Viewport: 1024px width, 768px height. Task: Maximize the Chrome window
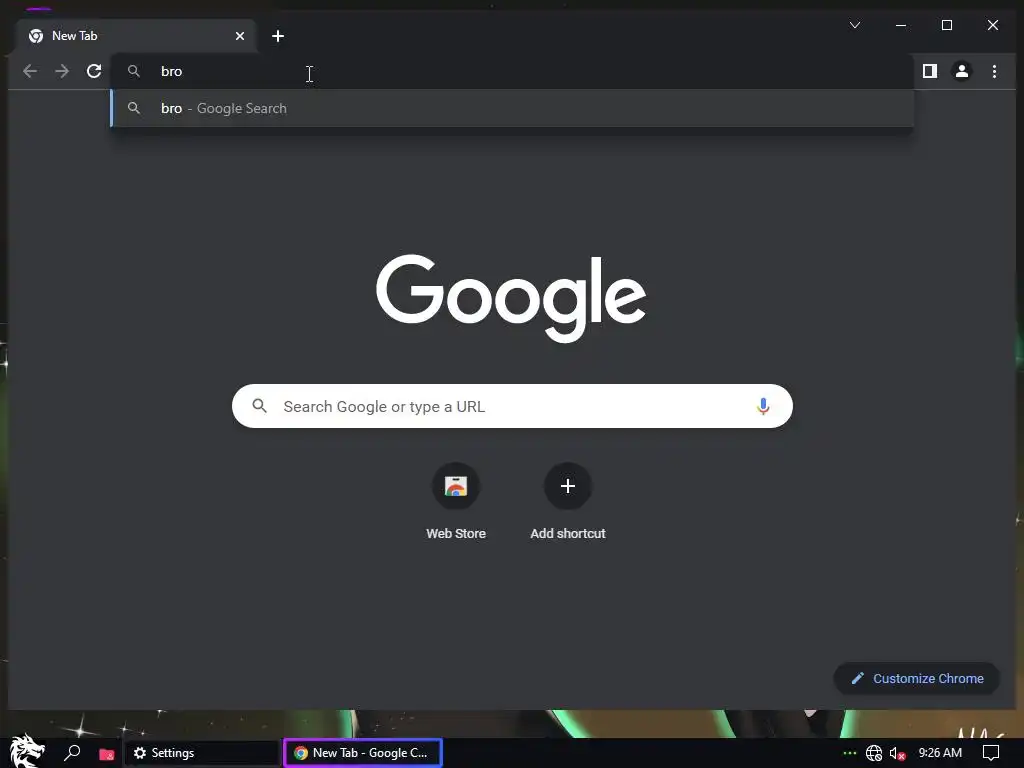947,25
